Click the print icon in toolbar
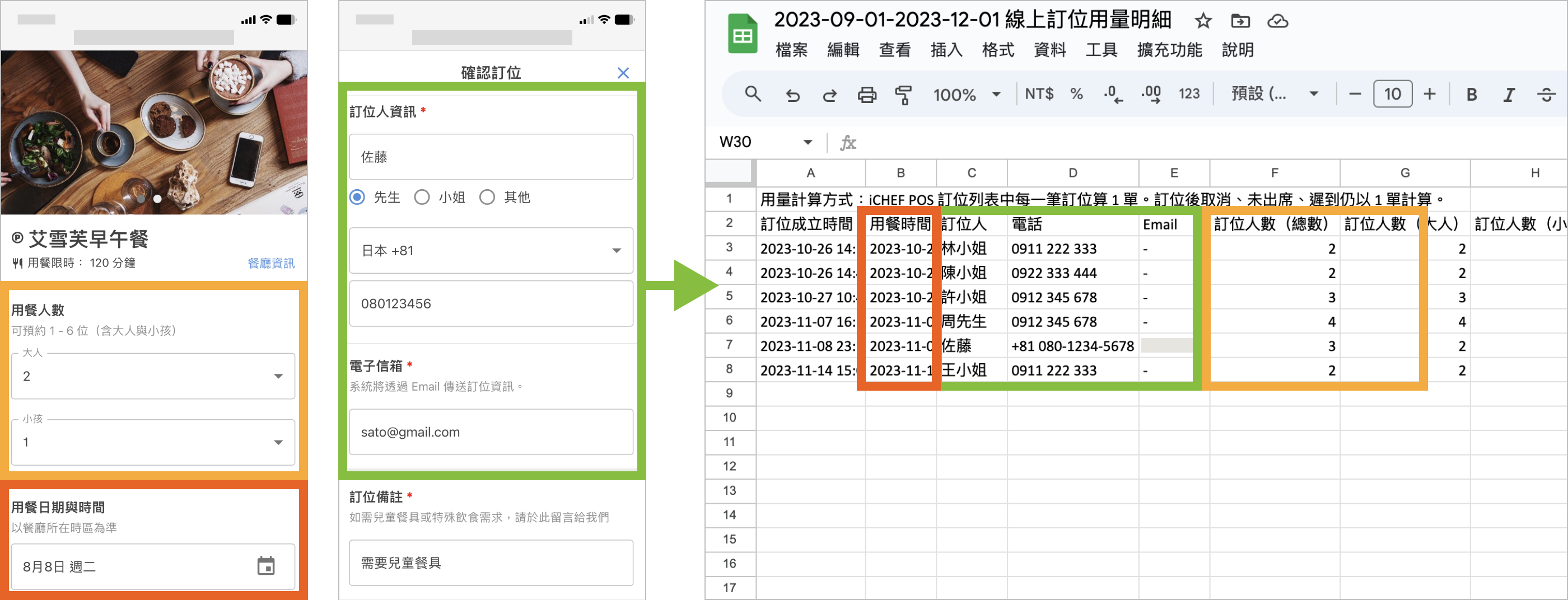Image resolution: width=1568 pixels, height=600 pixels. (867, 95)
